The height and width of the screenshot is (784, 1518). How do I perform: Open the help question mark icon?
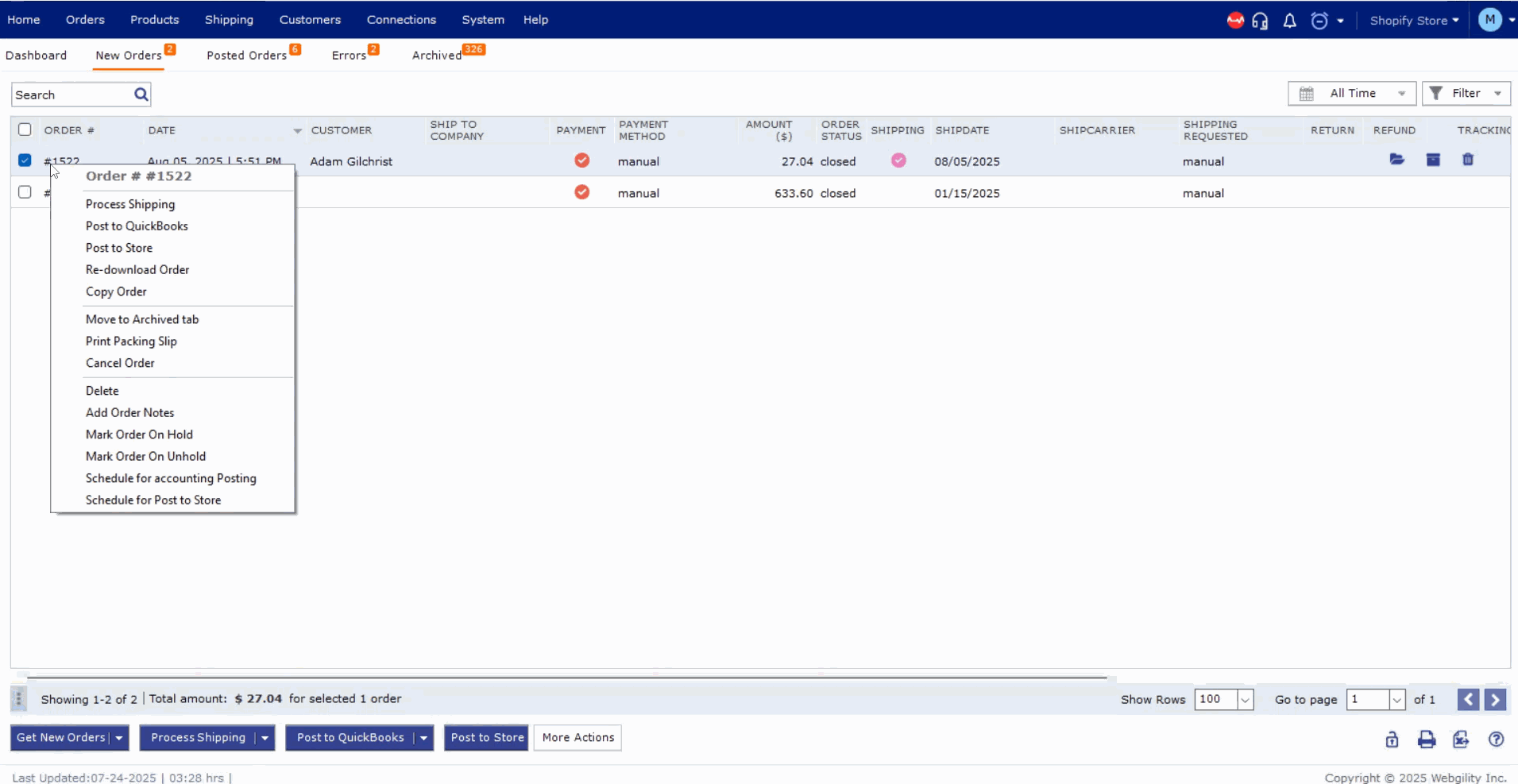(1495, 740)
